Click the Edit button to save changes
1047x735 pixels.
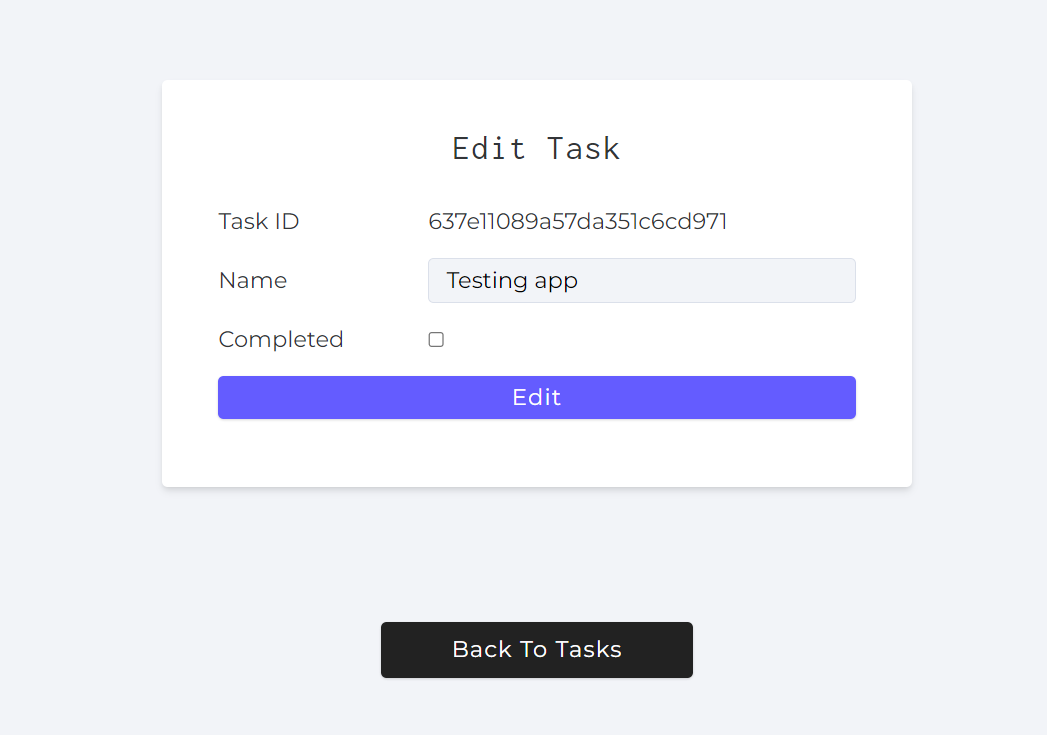coord(536,397)
